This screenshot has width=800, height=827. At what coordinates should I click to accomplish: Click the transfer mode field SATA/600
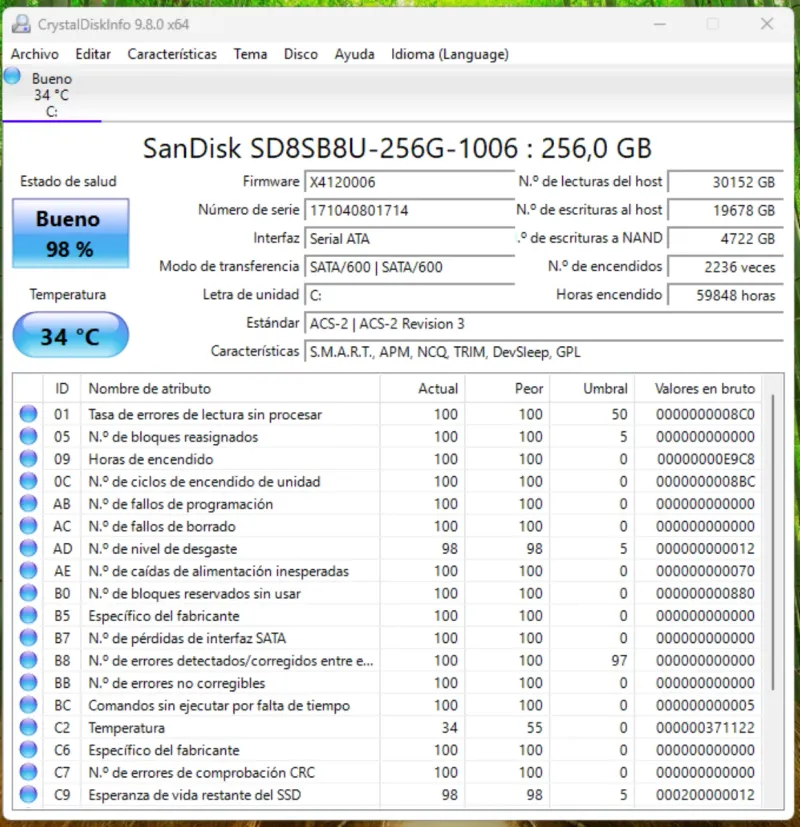pyautogui.click(x=409, y=267)
